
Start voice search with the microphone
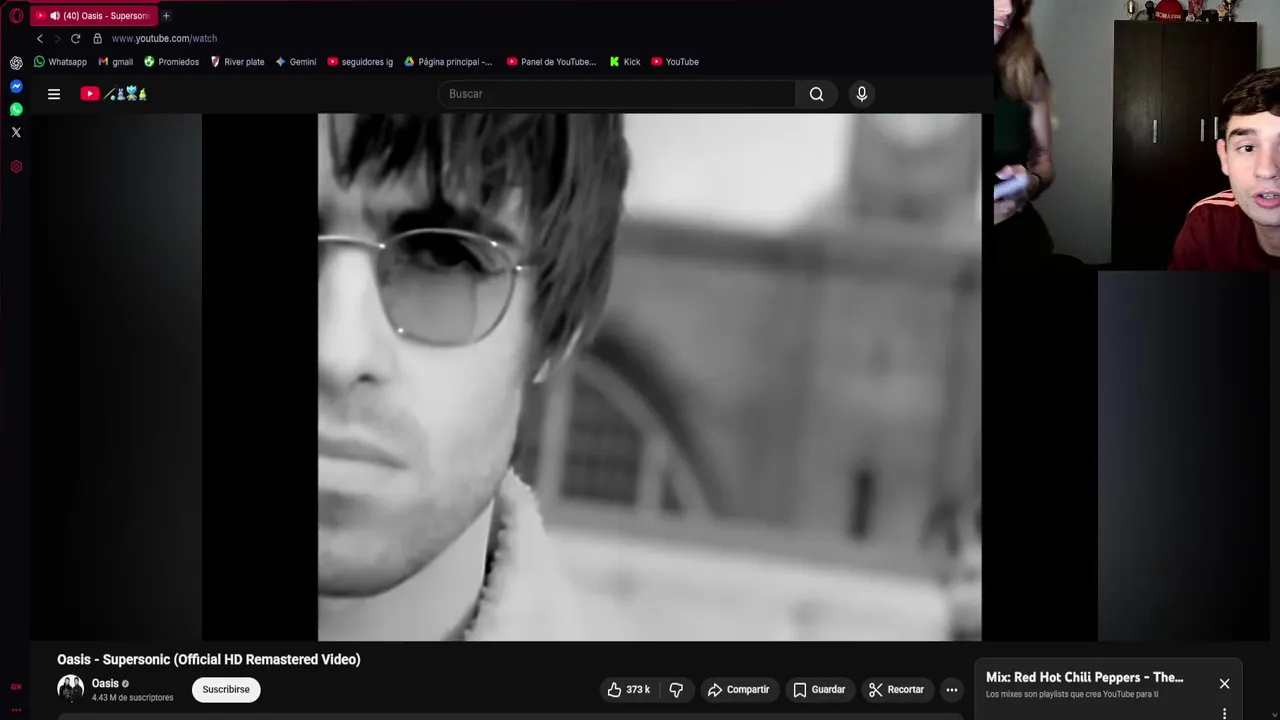[x=862, y=94]
